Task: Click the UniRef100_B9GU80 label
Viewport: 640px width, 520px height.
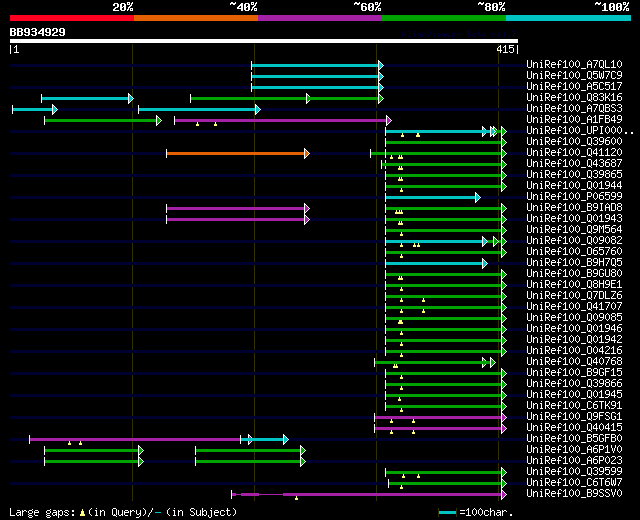Action: [x=574, y=273]
